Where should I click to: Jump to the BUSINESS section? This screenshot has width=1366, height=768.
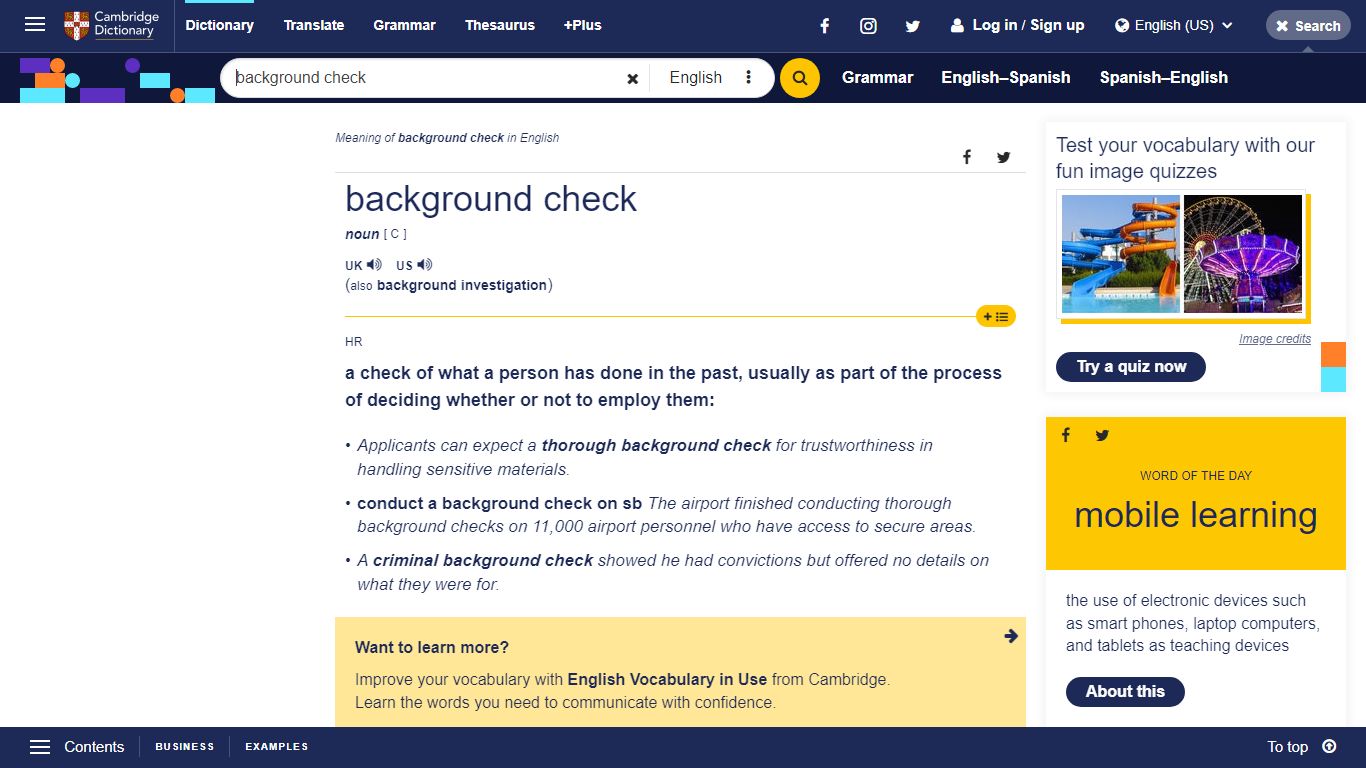(185, 747)
